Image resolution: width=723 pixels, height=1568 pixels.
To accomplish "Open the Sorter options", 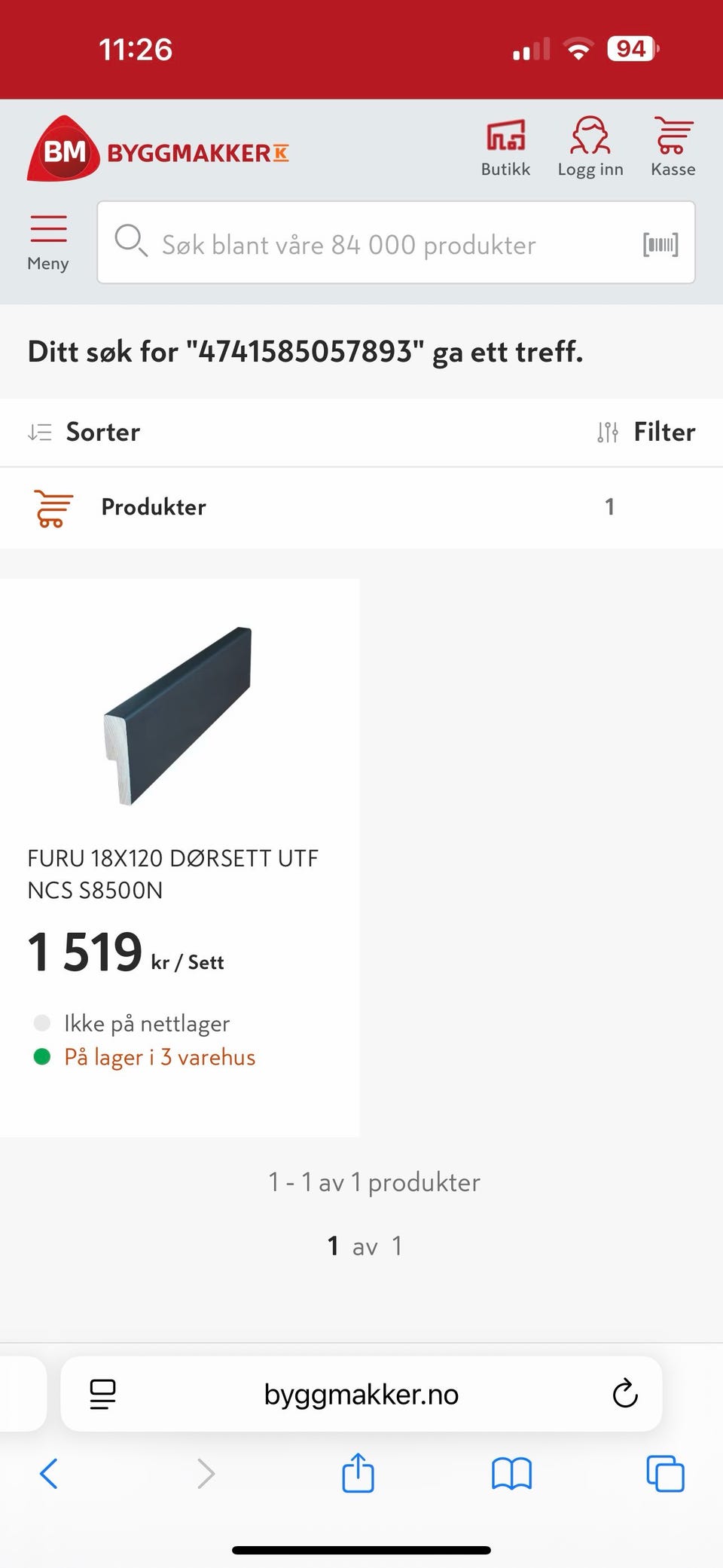I will click(84, 432).
